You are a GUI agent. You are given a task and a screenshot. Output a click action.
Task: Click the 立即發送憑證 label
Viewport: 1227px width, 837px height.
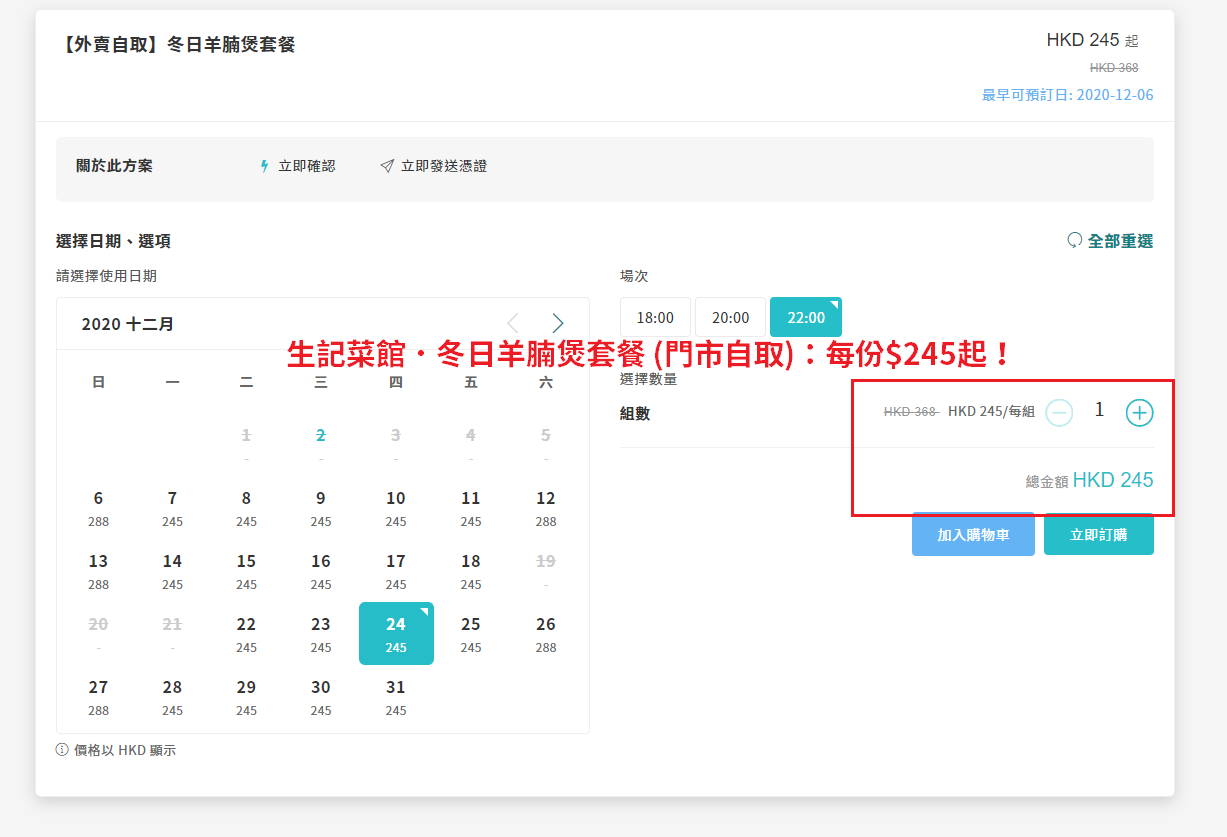tap(444, 166)
